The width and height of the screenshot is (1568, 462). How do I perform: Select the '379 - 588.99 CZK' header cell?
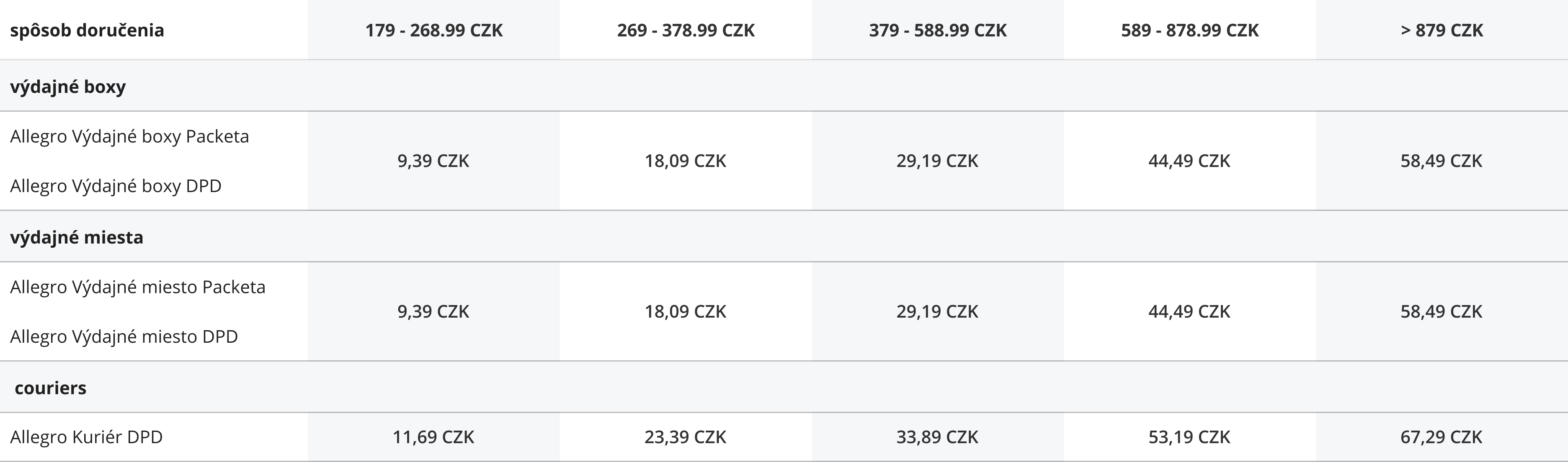click(937, 30)
